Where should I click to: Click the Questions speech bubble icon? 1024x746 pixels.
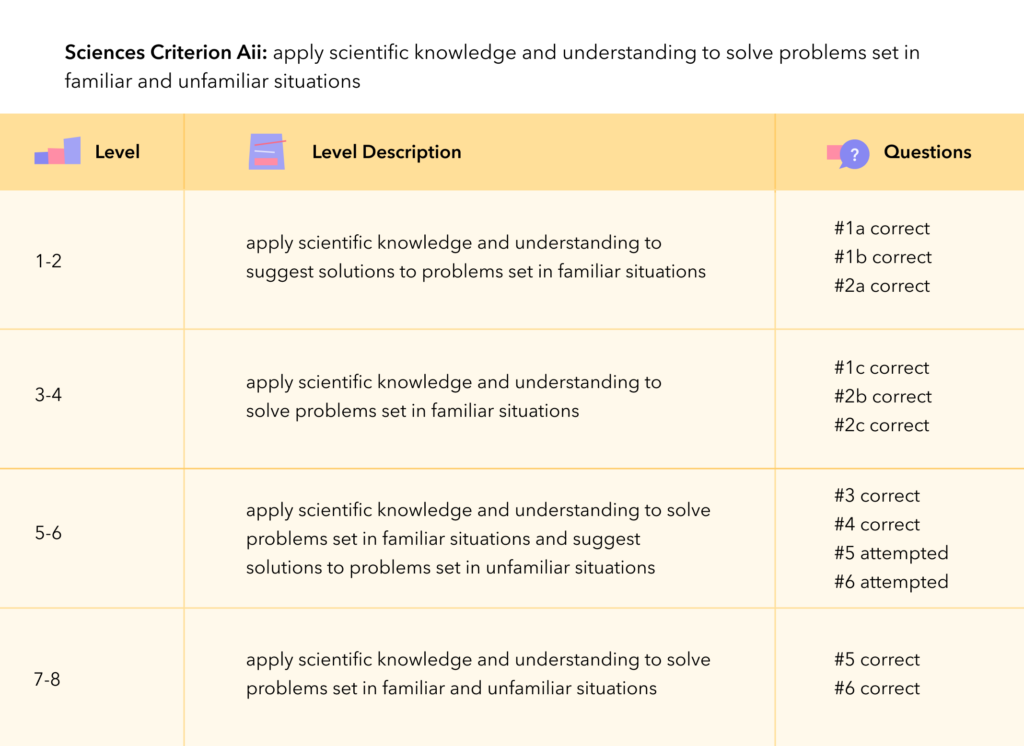[849, 153]
